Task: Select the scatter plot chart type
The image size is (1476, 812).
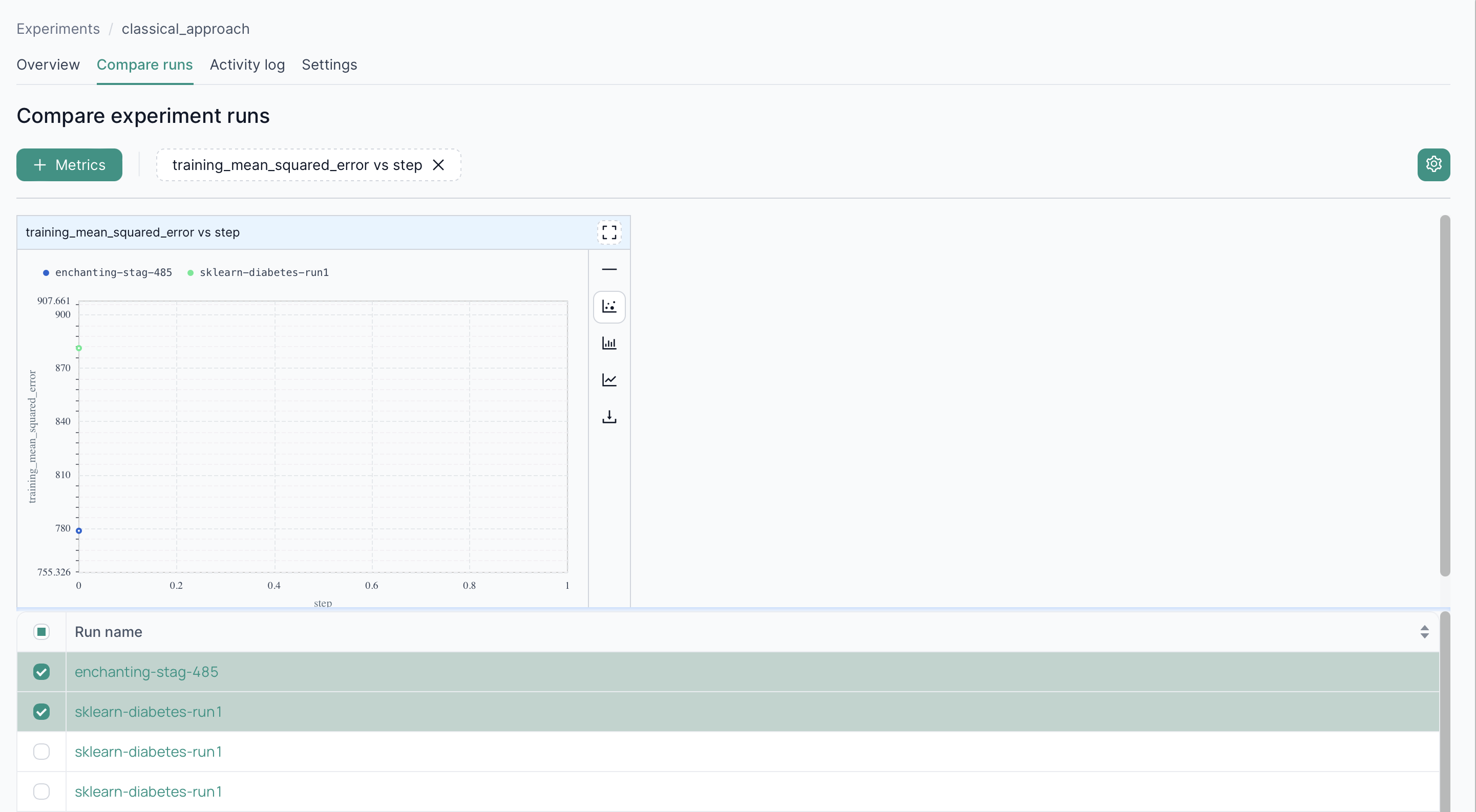Action: [609, 307]
